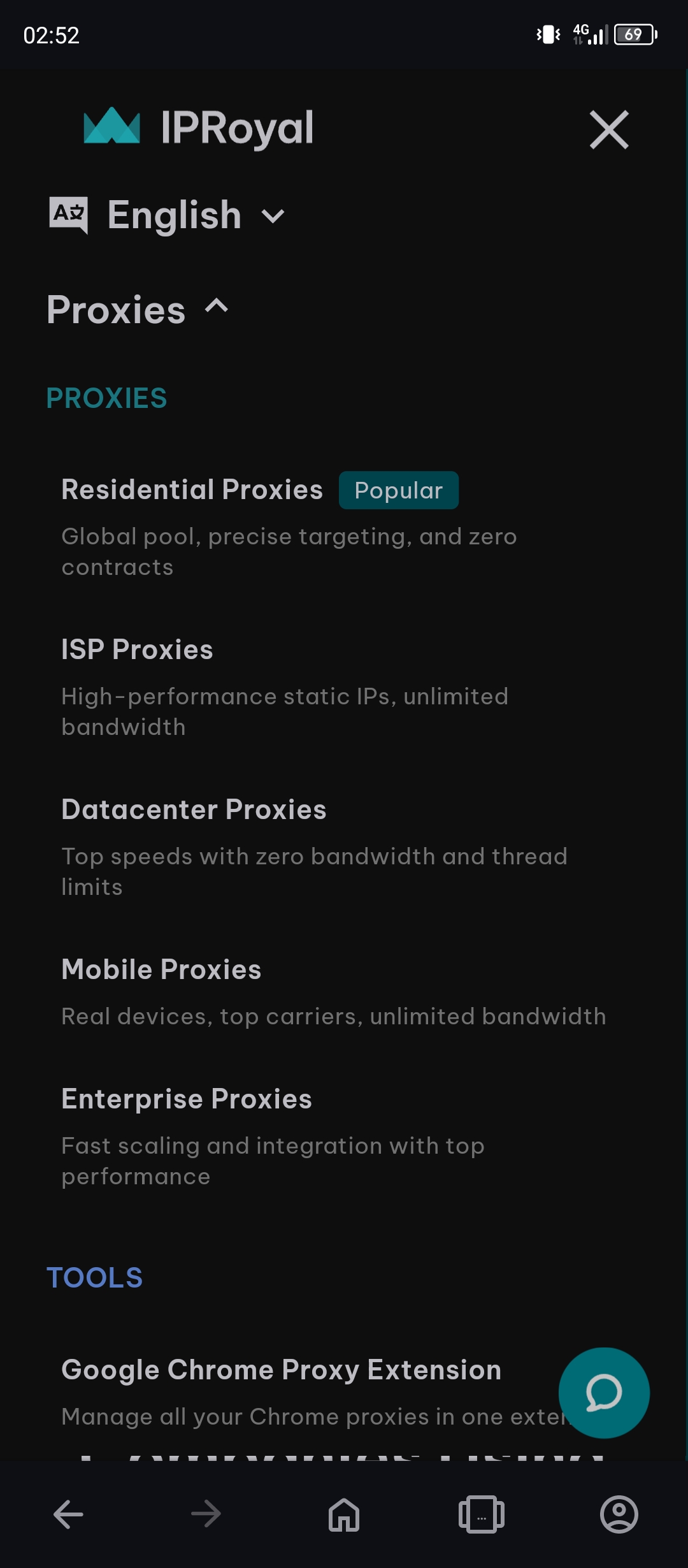Open the live chat bubble
The width and height of the screenshot is (688, 1568).
(603, 1393)
